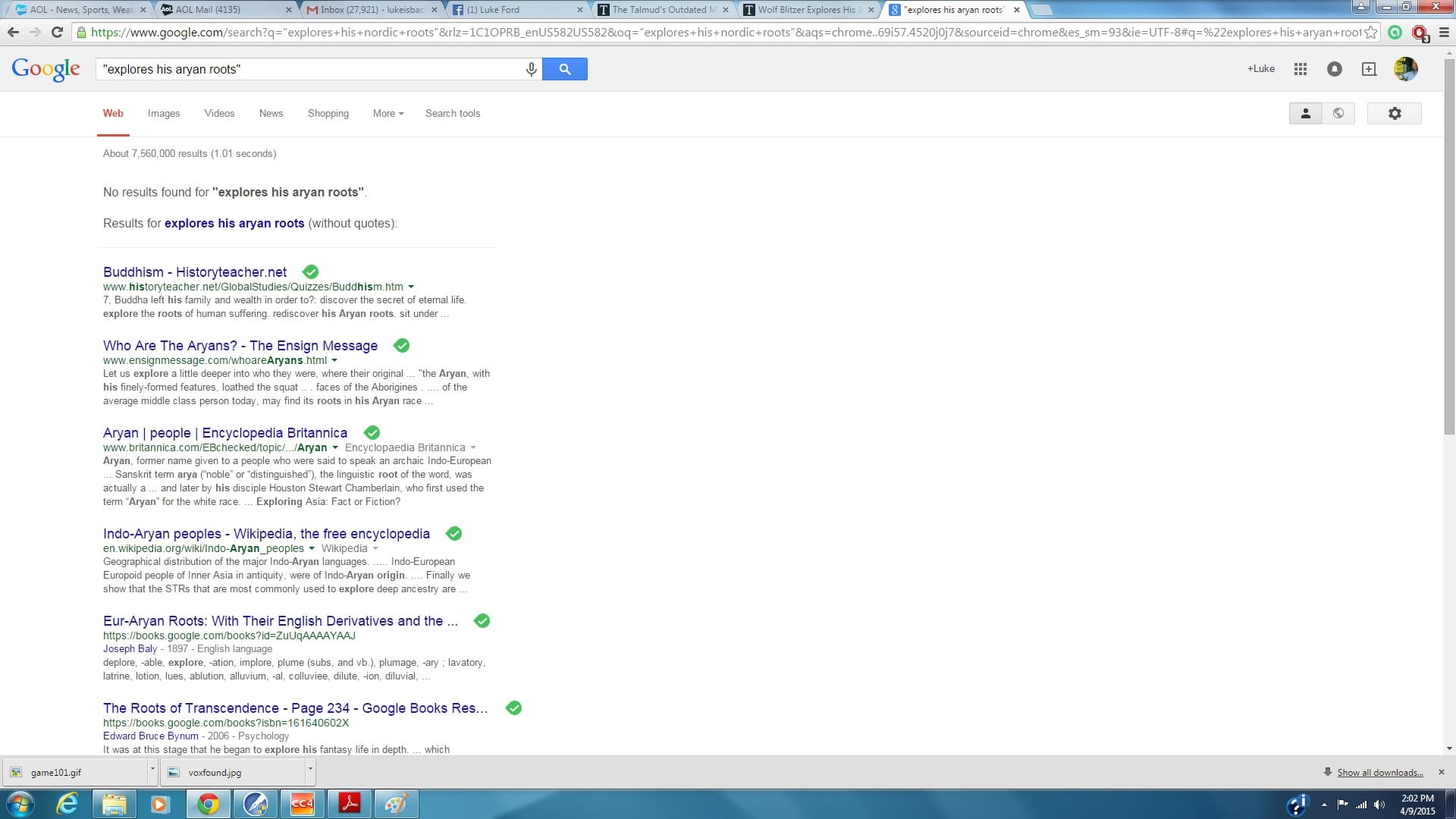Click the red extension icon in toolbar
1456x819 pixels.
(1420, 33)
